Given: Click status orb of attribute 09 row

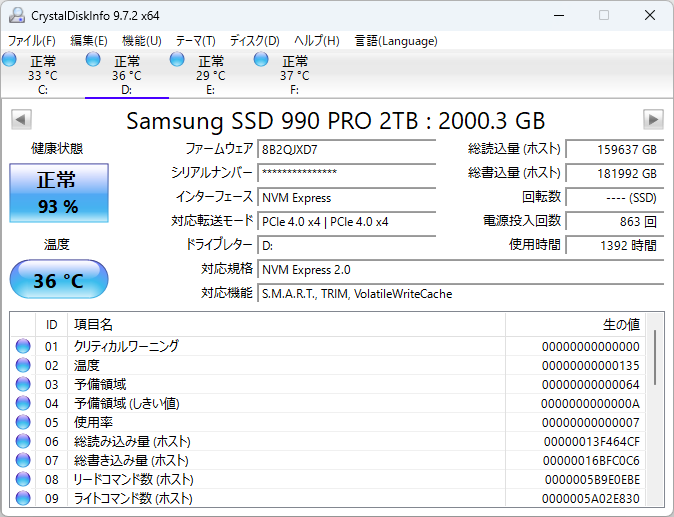Looking at the screenshot, I should [x=23, y=498].
